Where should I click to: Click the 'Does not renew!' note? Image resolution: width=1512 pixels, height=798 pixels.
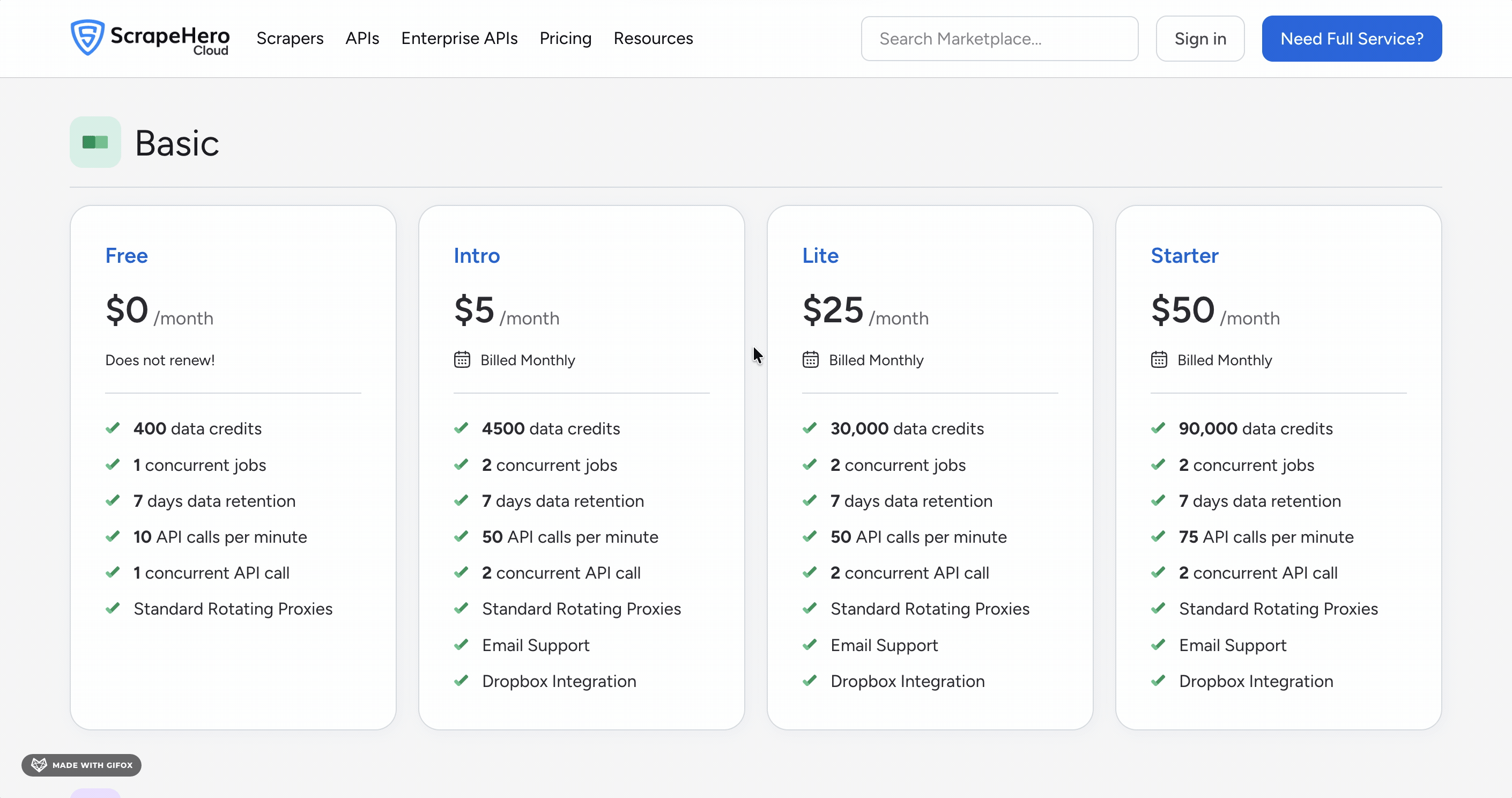click(x=160, y=360)
